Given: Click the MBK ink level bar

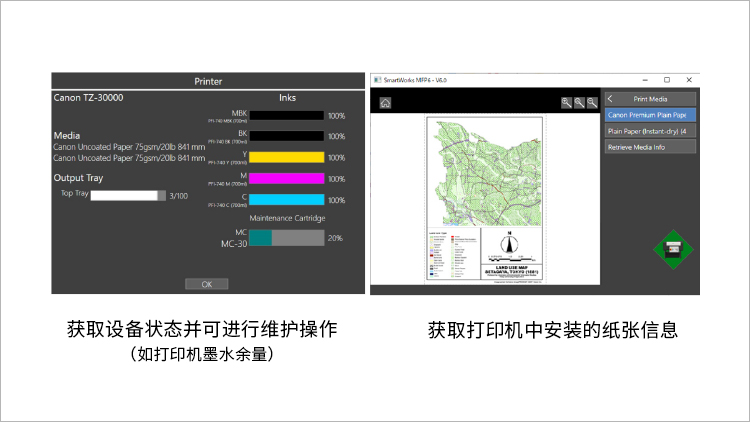Looking at the screenshot, I should pyautogui.click(x=287, y=115).
